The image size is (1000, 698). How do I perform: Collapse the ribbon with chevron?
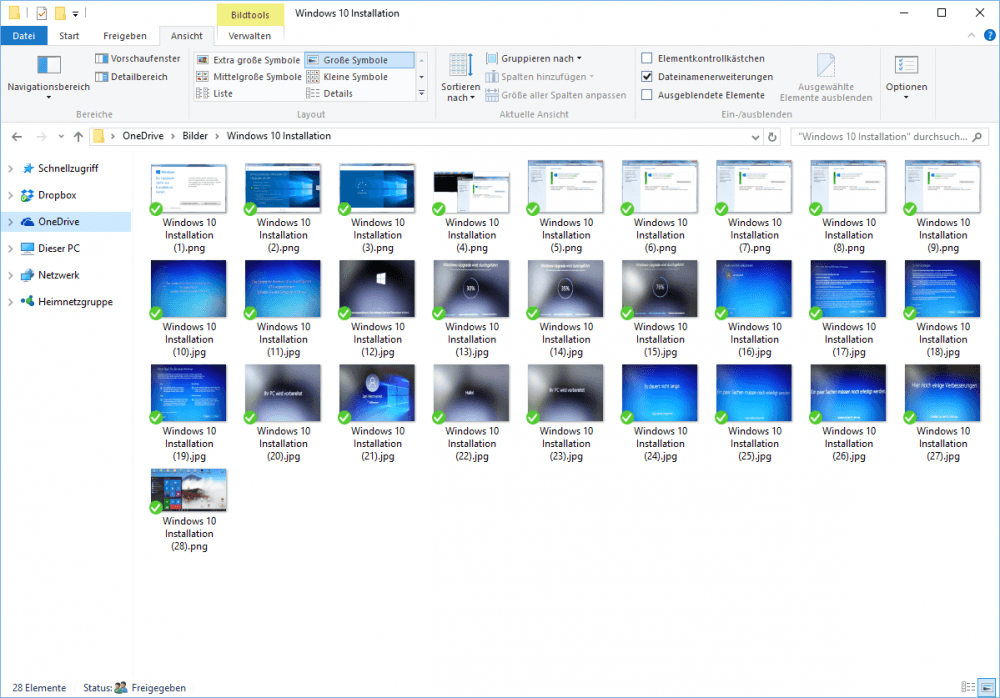(971, 36)
